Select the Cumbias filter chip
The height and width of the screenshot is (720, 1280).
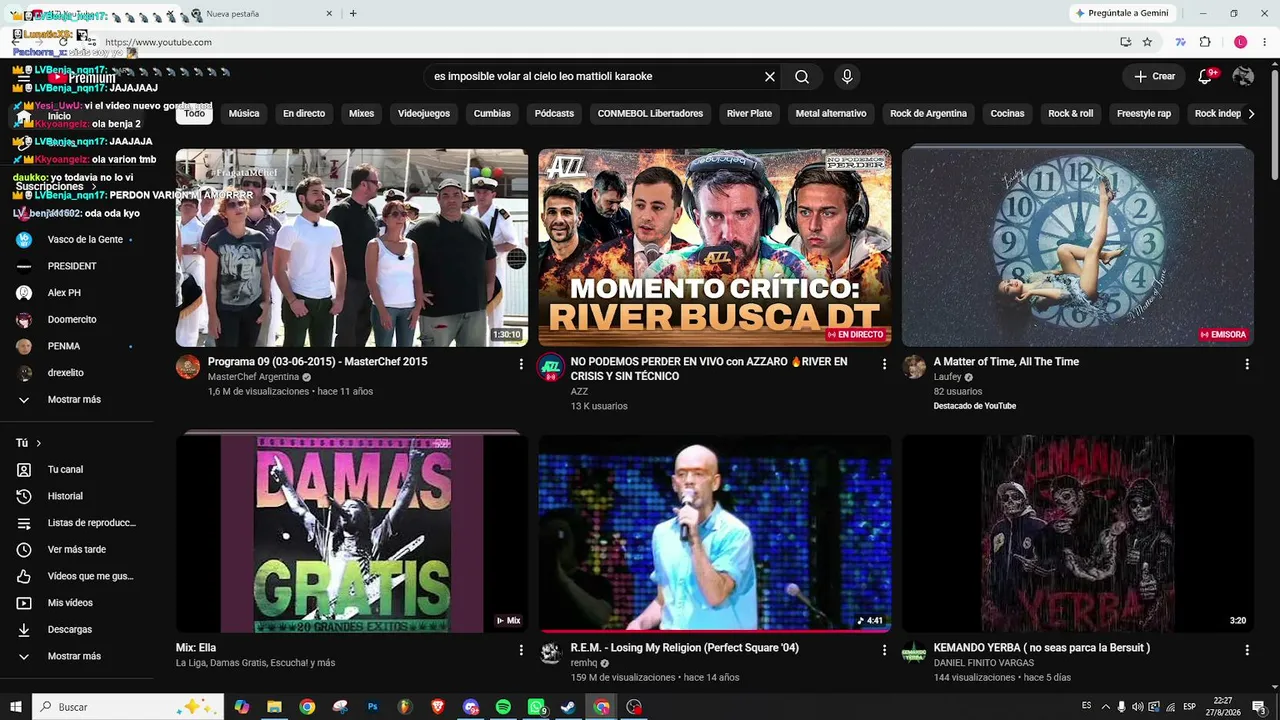(x=492, y=114)
